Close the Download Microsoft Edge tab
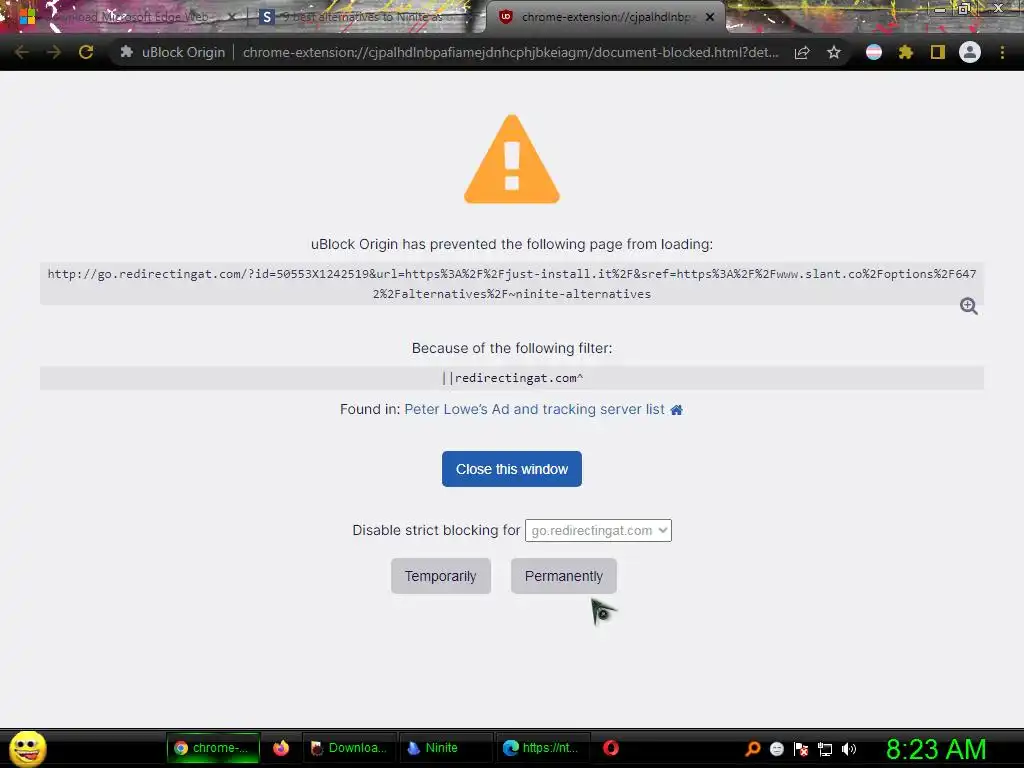The height and width of the screenshot is (768, 1024). pos(231,17)
